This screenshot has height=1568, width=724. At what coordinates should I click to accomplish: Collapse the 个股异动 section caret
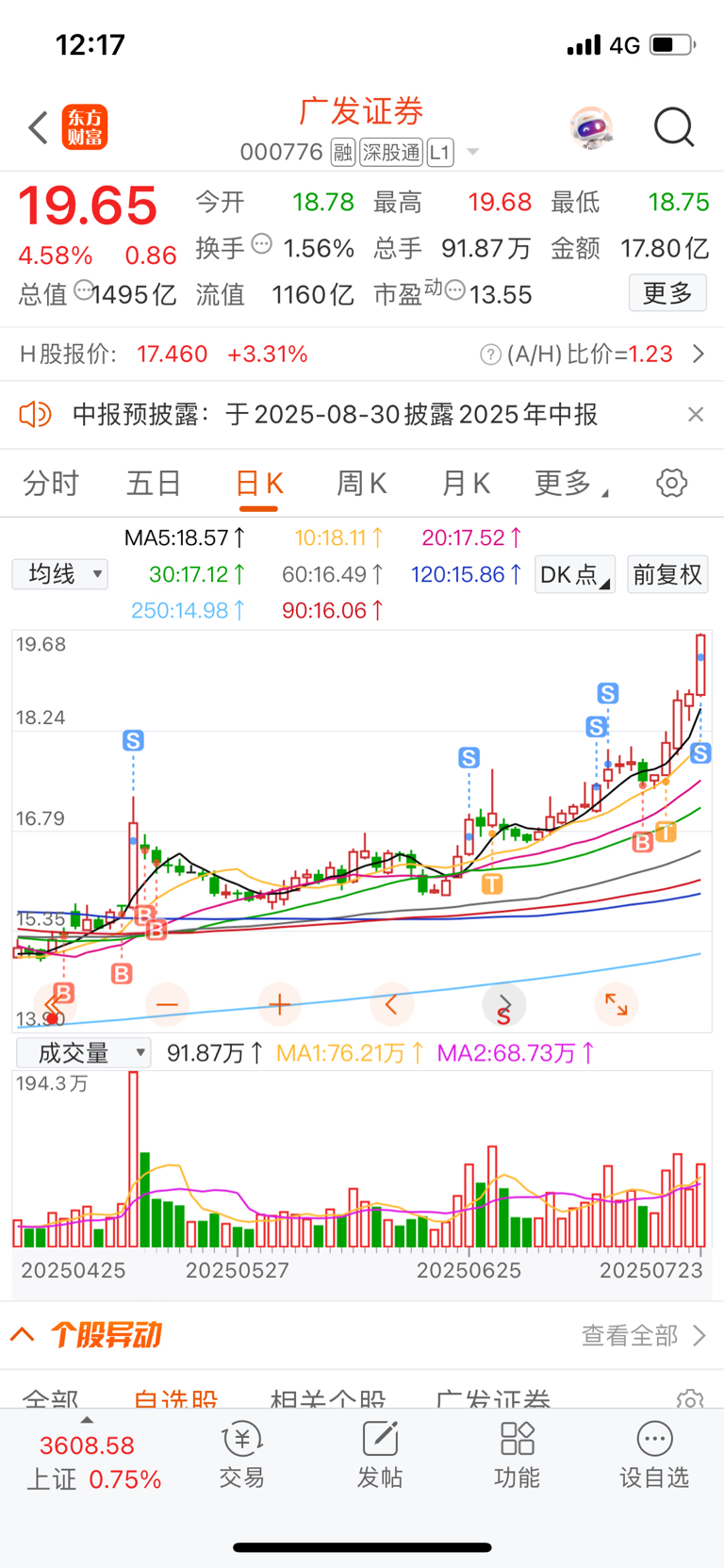tap(23, 1335)
